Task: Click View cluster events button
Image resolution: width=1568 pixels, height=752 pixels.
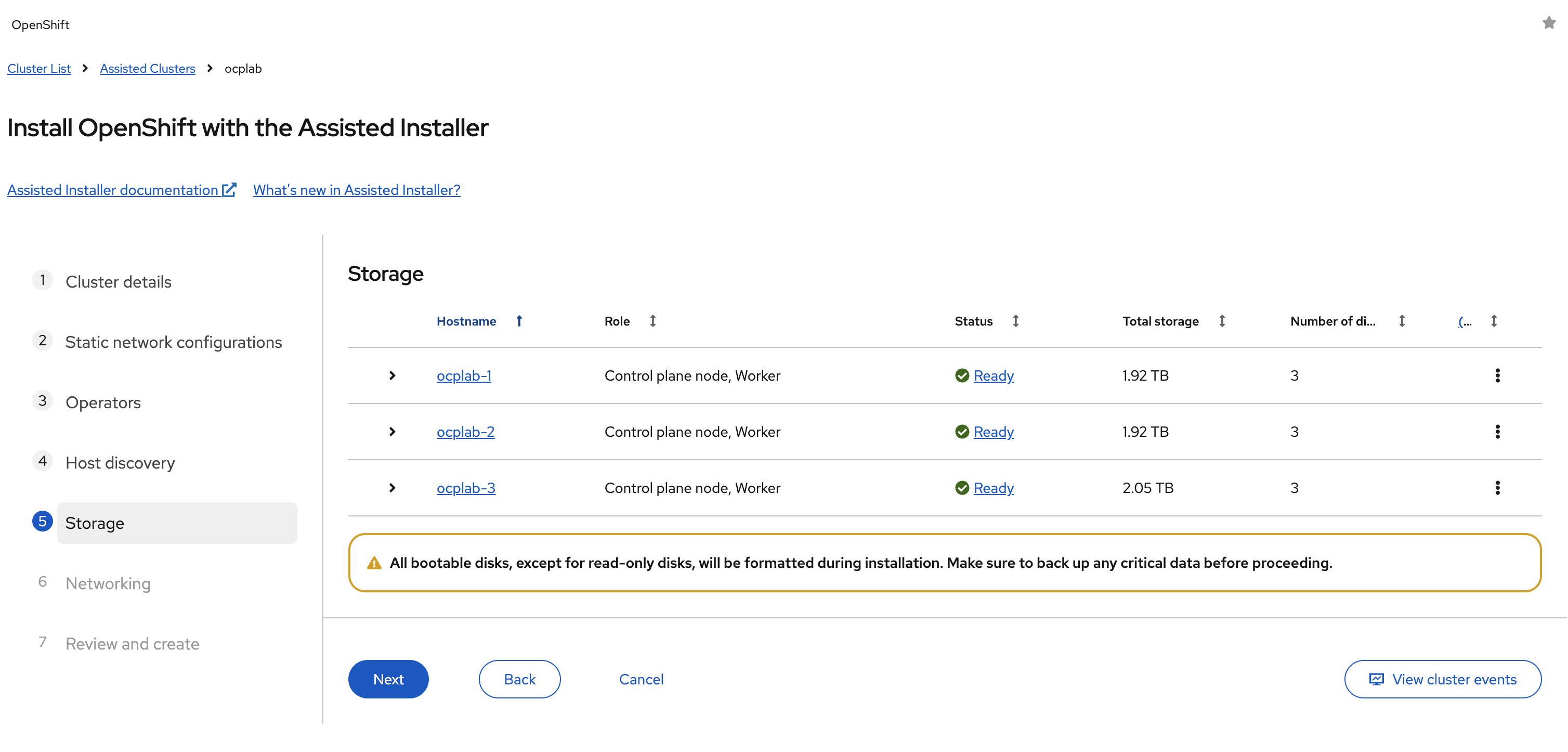Action: point(1442,679)
